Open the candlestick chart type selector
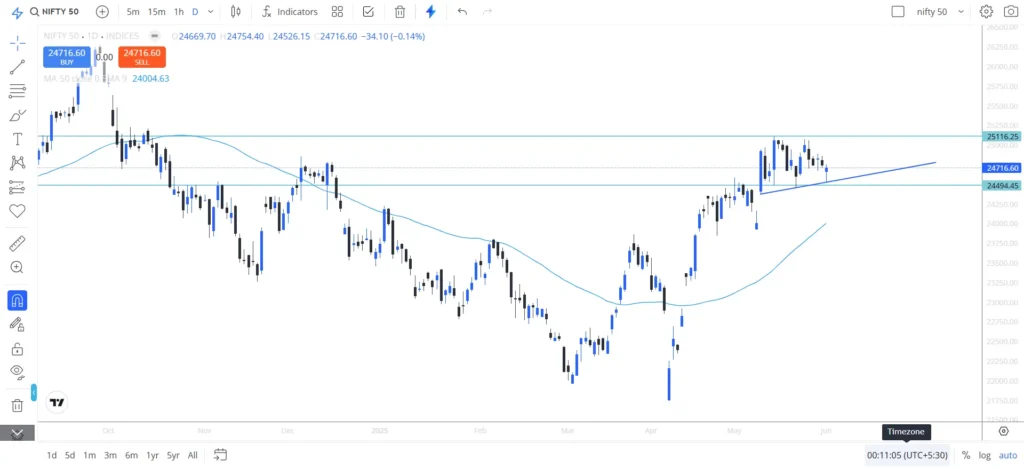 point(236,12)
